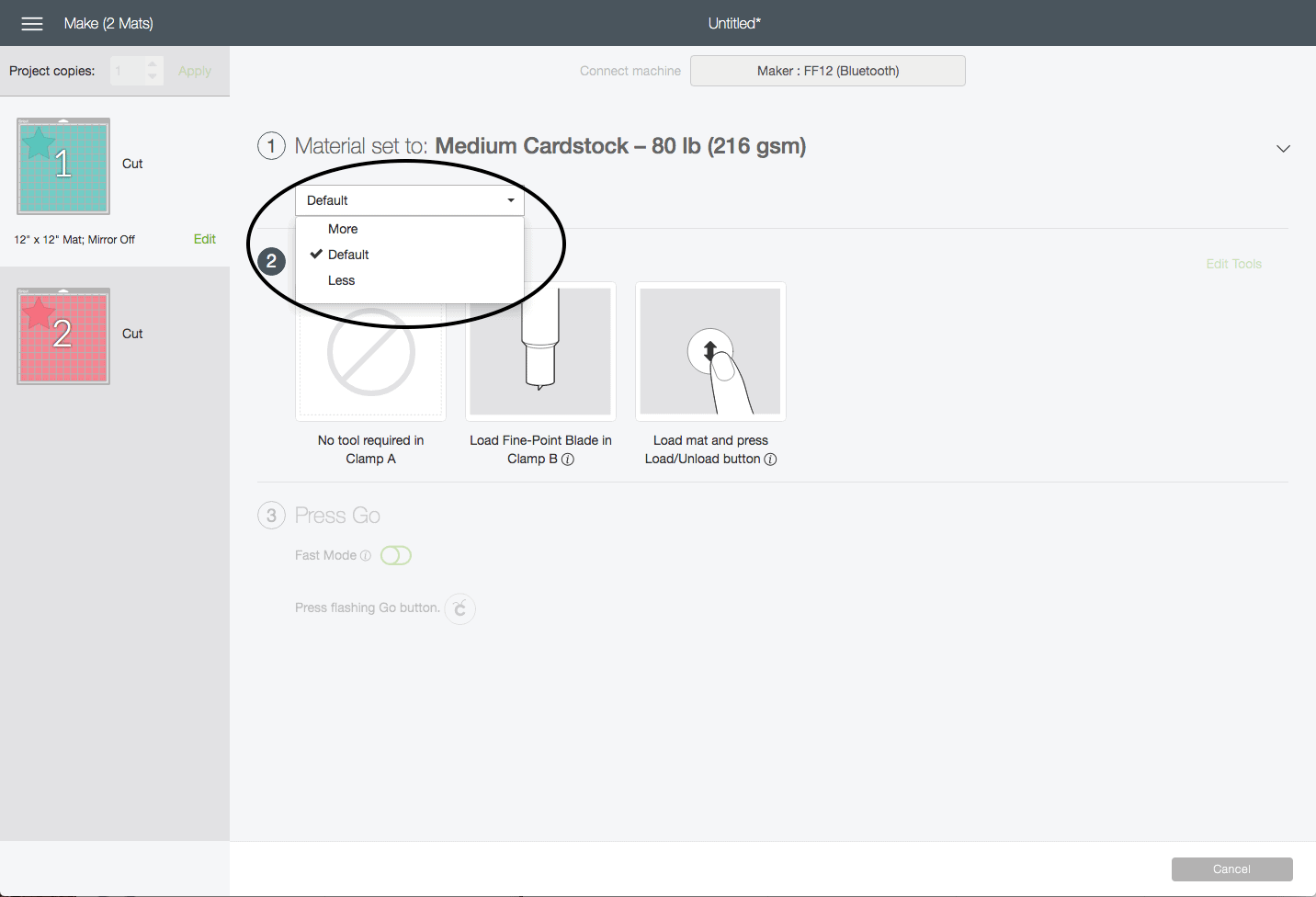Viewport: 1316px width, 897px height.
Task: Click the Fine-Point Blade illustration
Action: 540,352
